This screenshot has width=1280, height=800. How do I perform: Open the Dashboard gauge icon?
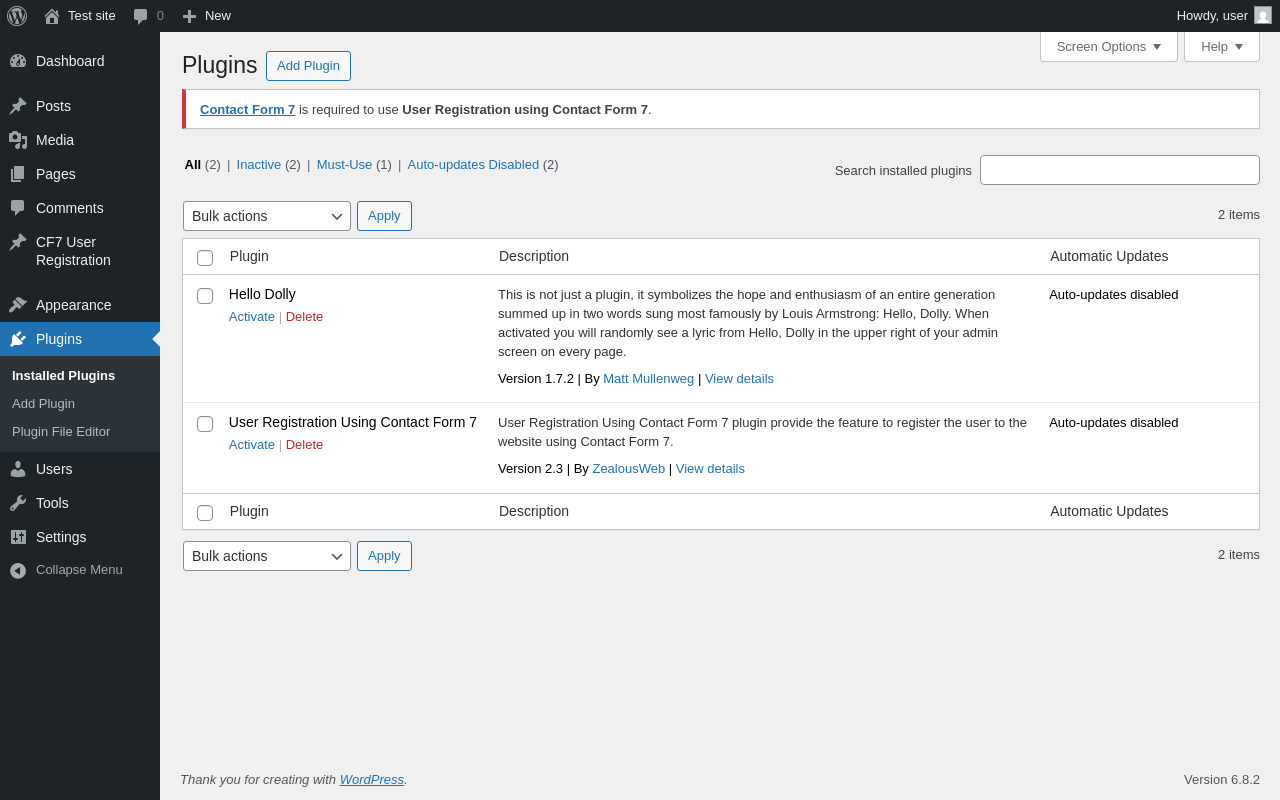click(x=18, y=61)
